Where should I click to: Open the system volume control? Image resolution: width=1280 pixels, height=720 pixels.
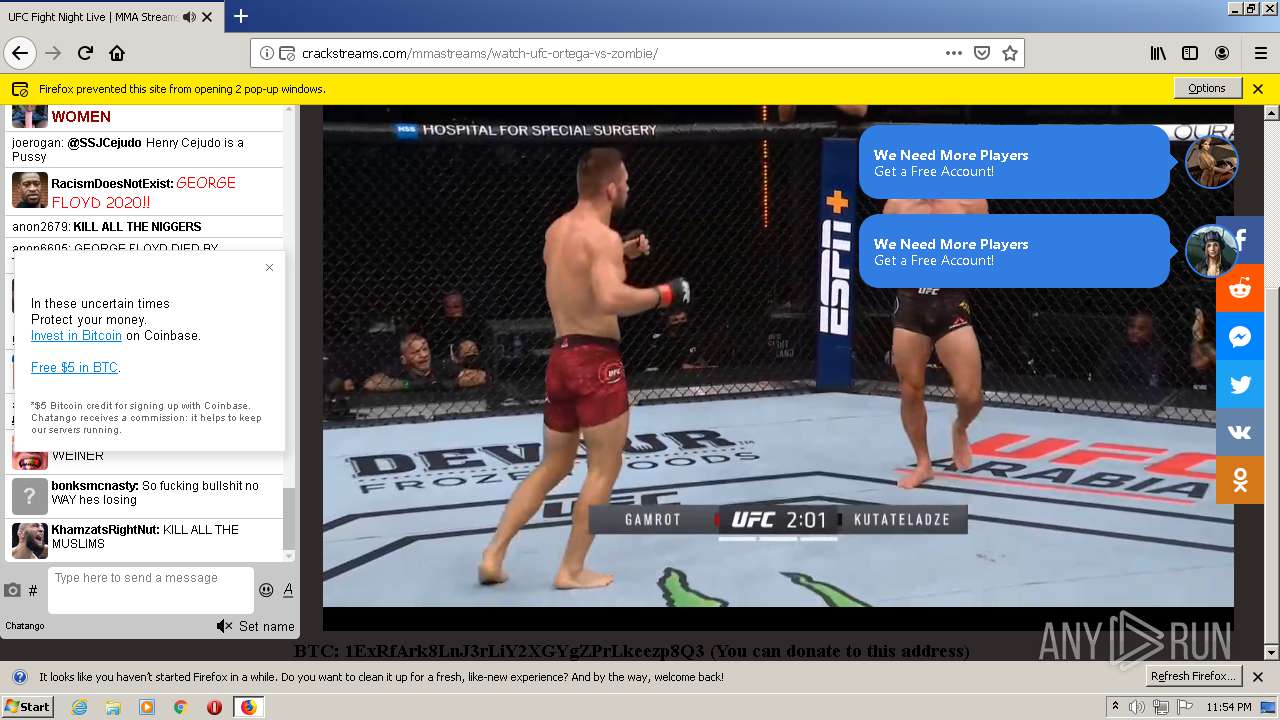click(x=1136, y=707)
